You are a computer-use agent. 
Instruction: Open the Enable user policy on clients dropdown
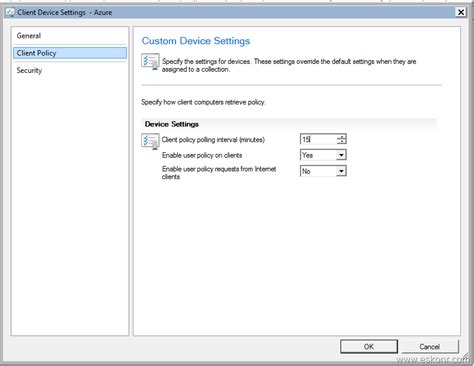pyautogui.click(x=323, y=155)
